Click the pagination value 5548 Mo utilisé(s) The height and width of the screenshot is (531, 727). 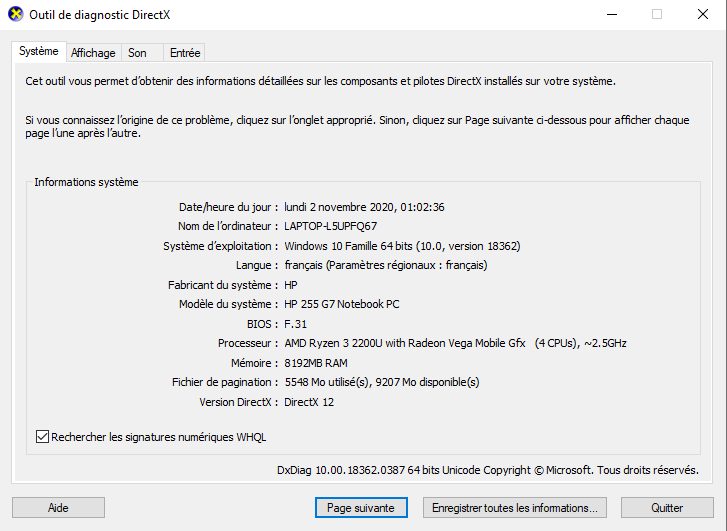[x=382, y=382]
